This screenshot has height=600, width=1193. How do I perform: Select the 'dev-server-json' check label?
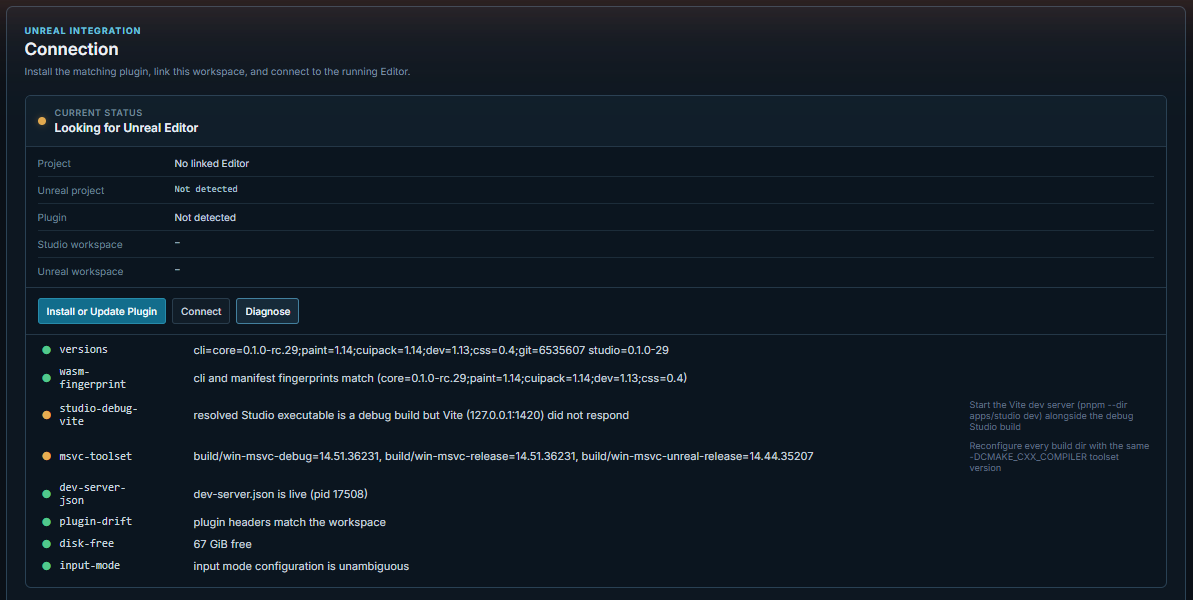[92, 494]
